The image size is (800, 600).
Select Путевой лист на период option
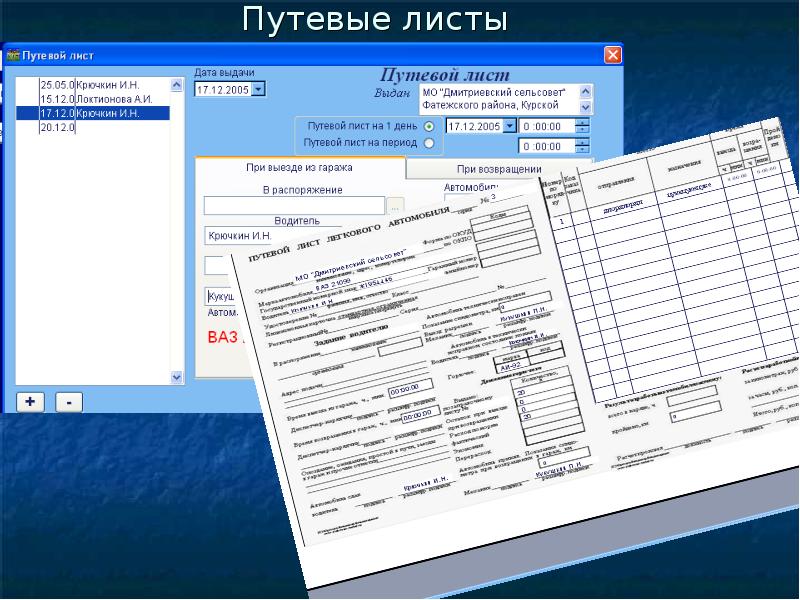[x=429, y=143]
